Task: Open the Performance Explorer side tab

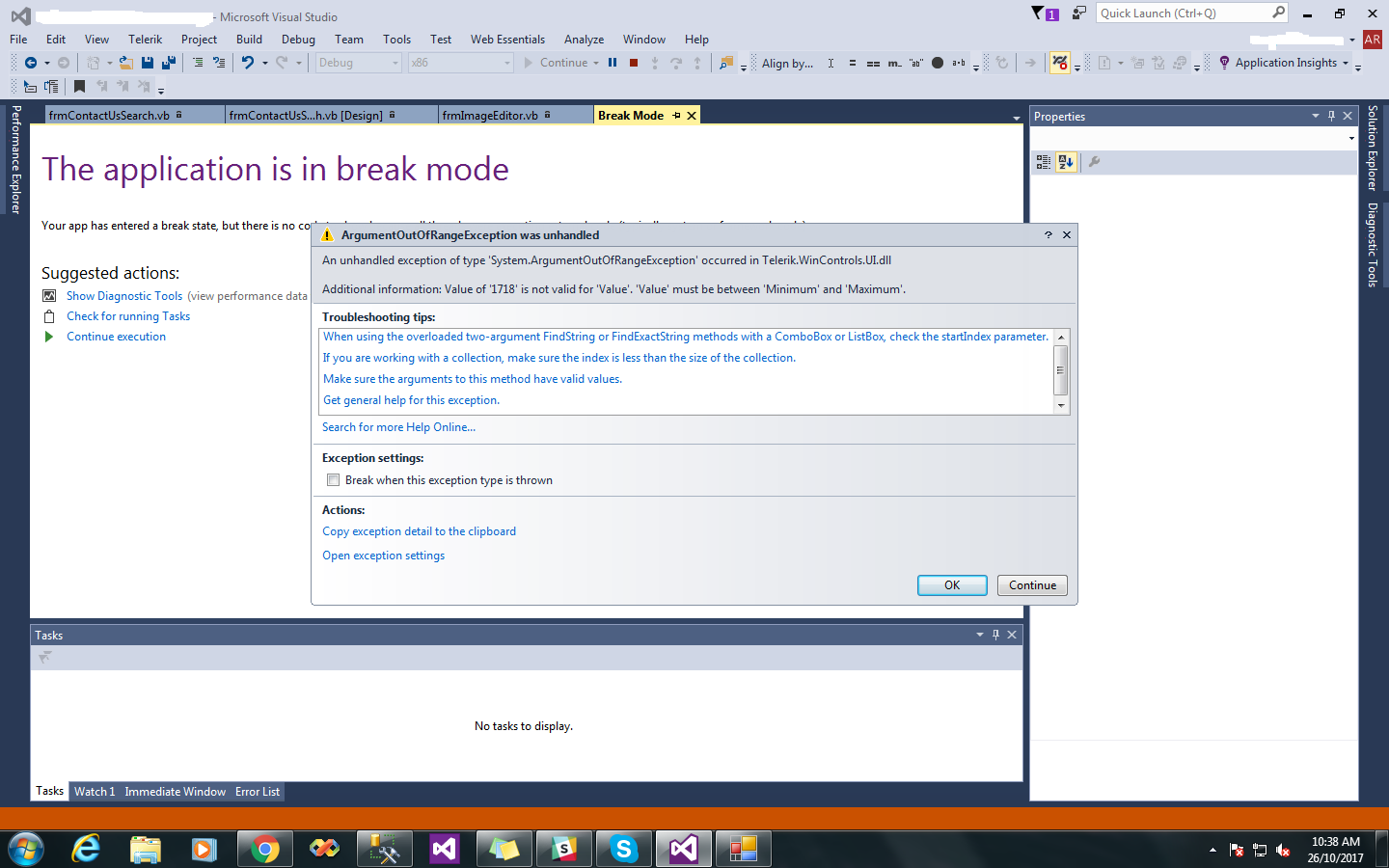Action: 15,159
